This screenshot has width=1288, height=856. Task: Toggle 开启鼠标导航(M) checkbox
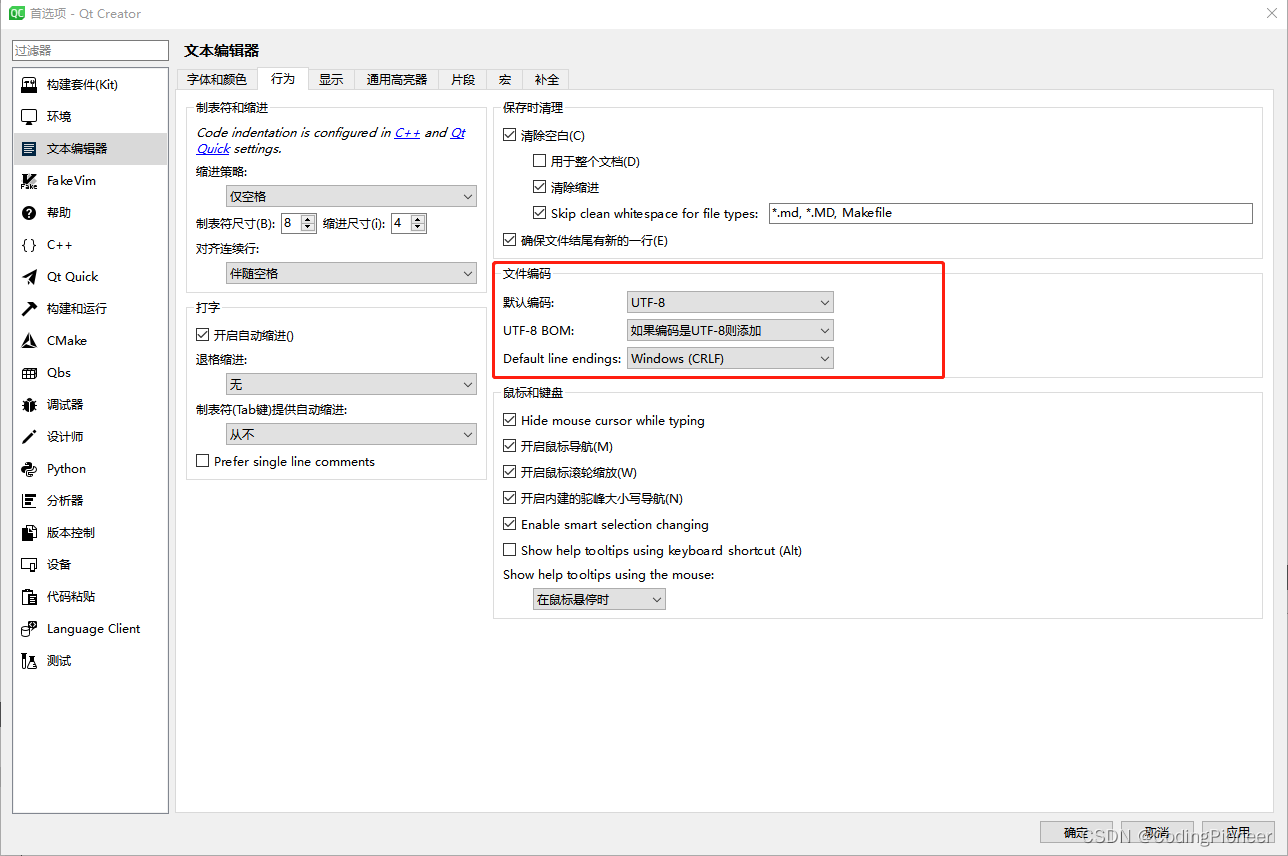[510, 446]
